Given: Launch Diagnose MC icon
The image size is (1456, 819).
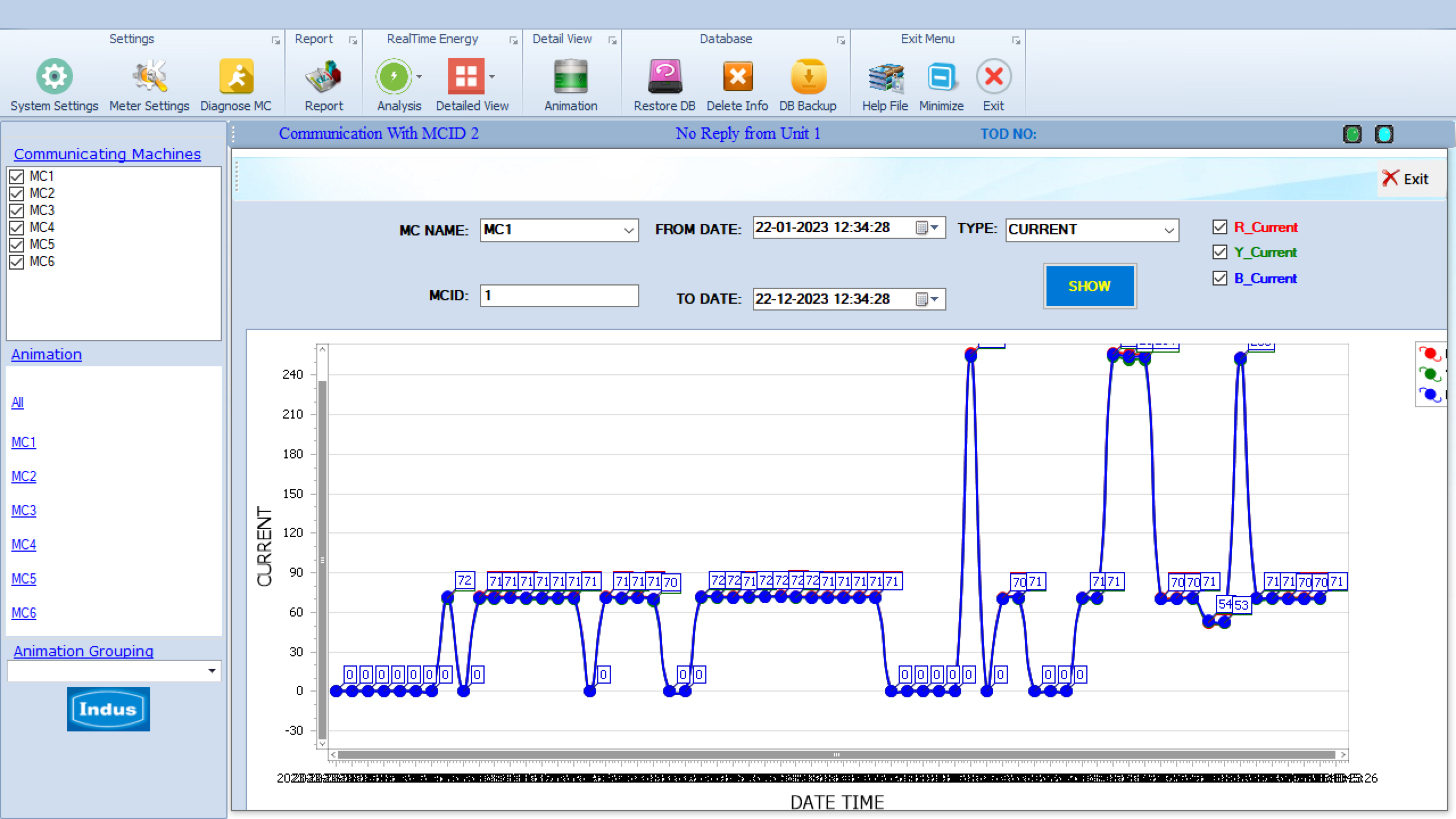Looking at the screenshot, I should [x=236, y=77].
